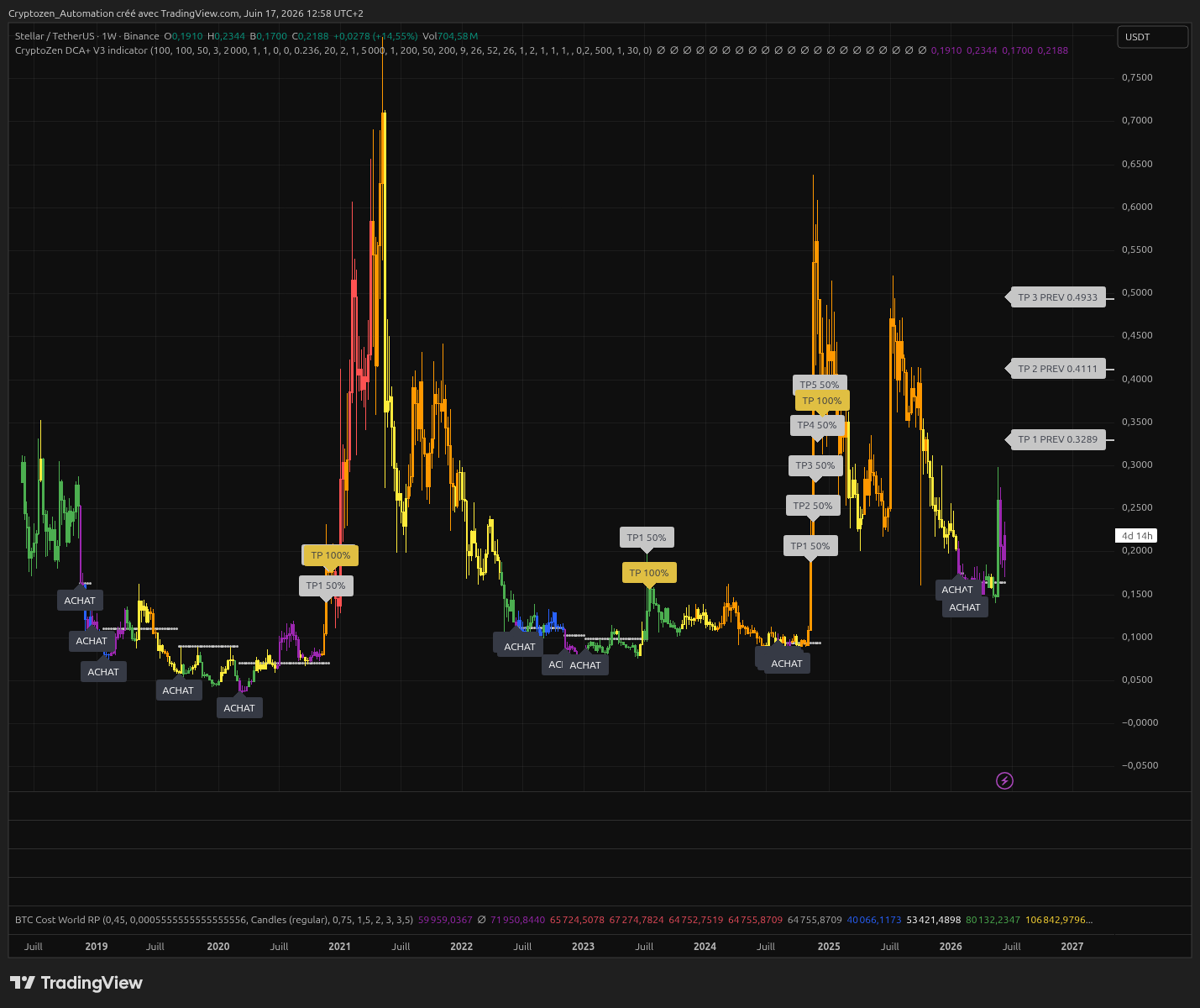This screenshot has width=1200, height=1008.
Task: Click the TradingView logo
Action: 76,983
